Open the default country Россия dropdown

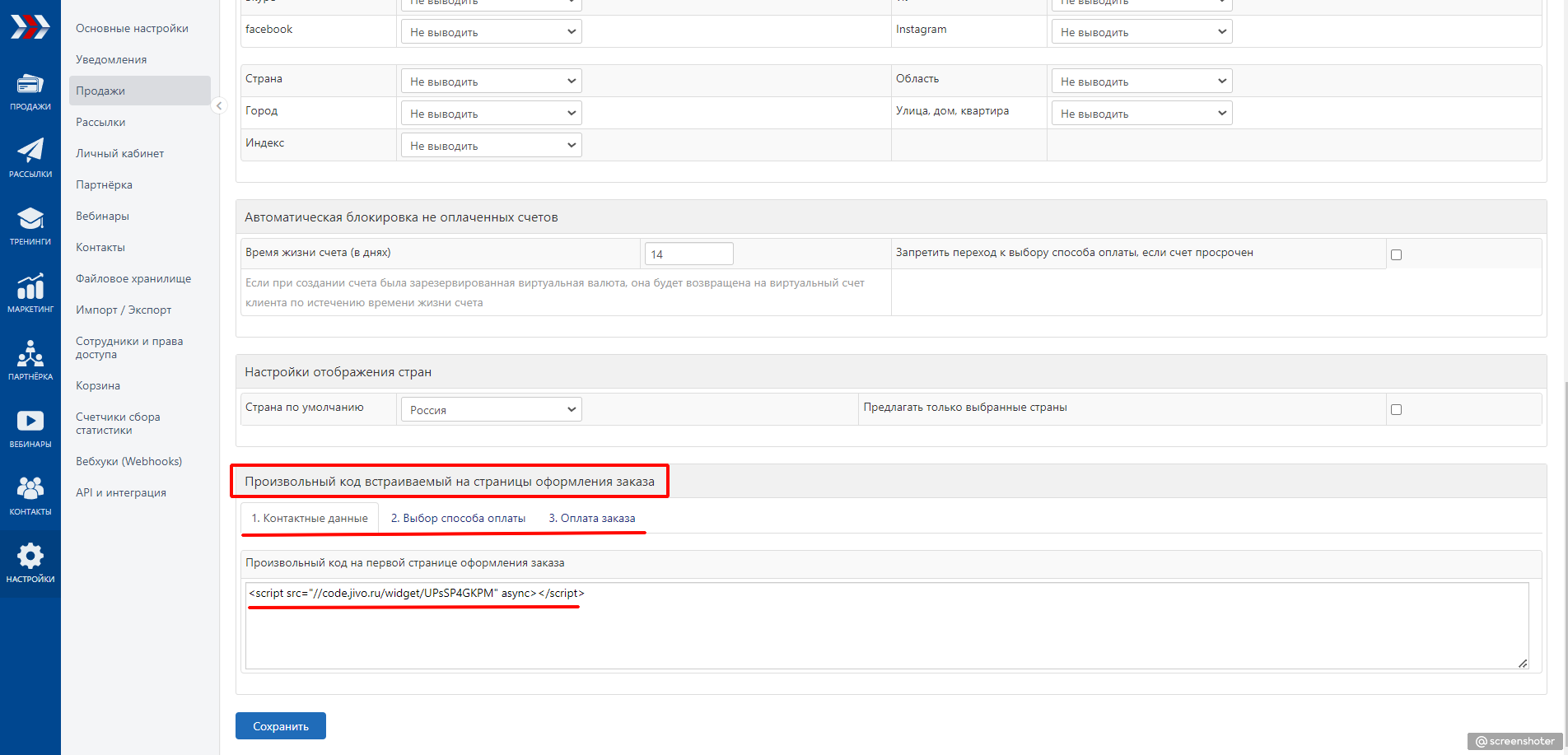click(491, 409)
